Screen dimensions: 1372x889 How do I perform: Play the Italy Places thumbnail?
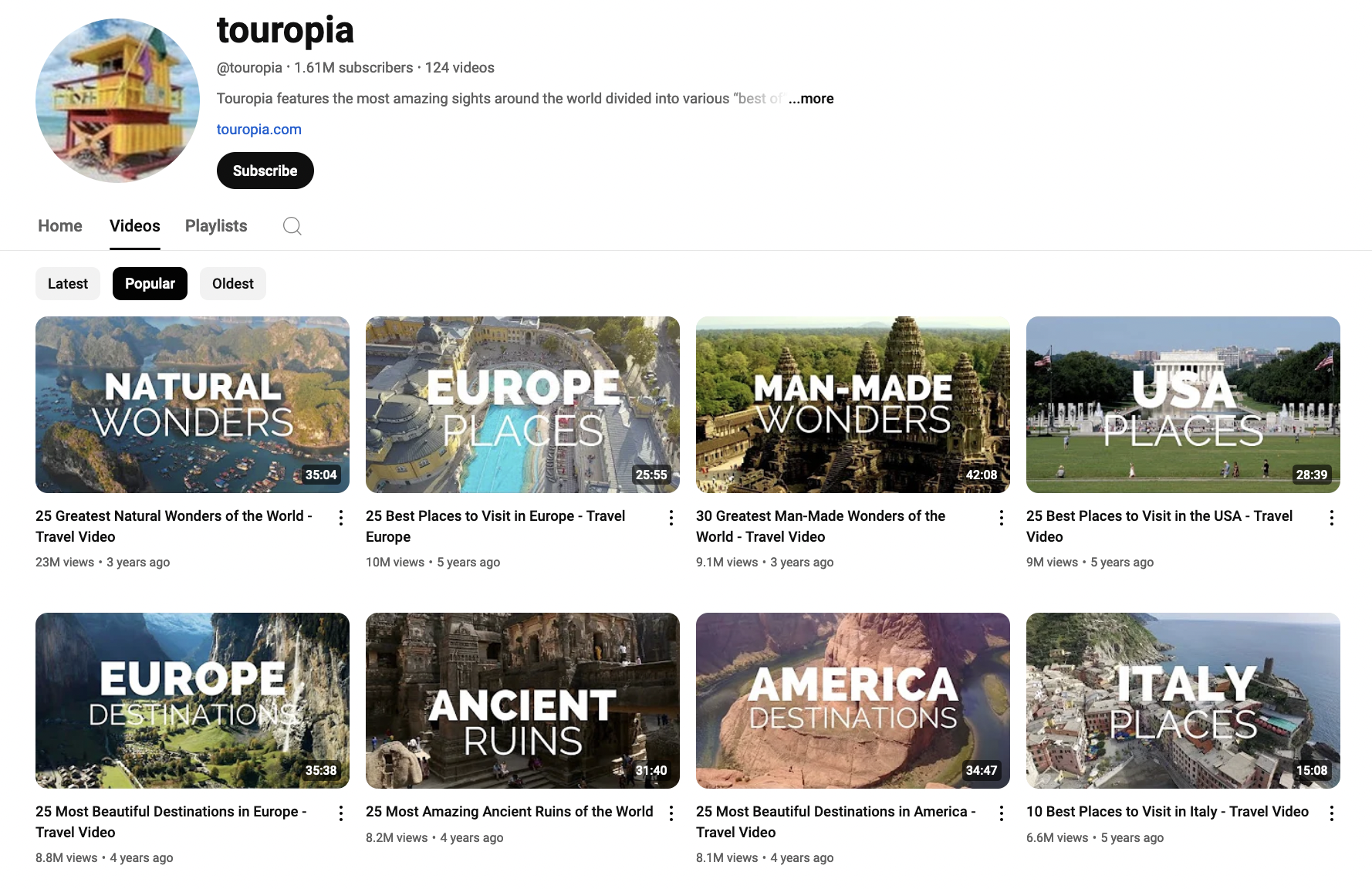1183,701
